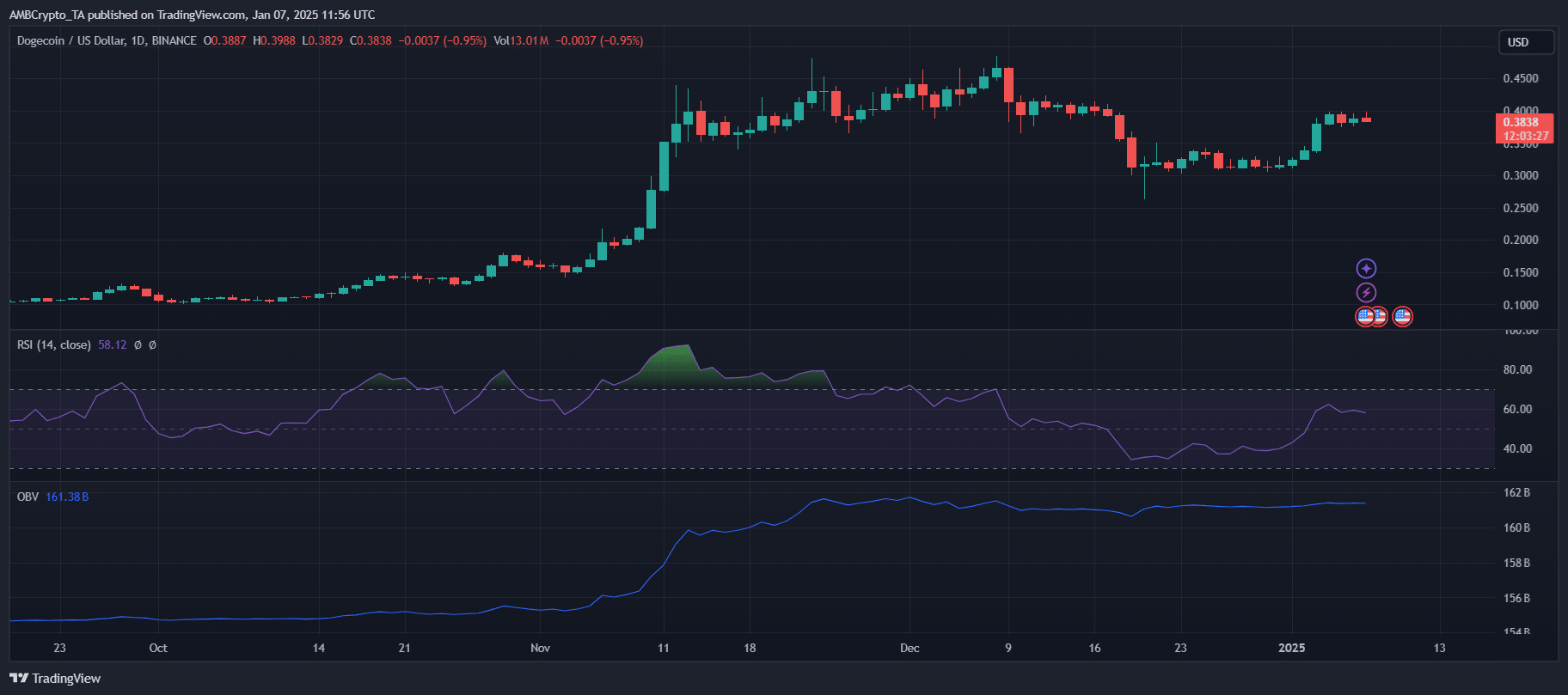Click the low value L0.3829
The image size is (1568, 695).
coord(322,40)
